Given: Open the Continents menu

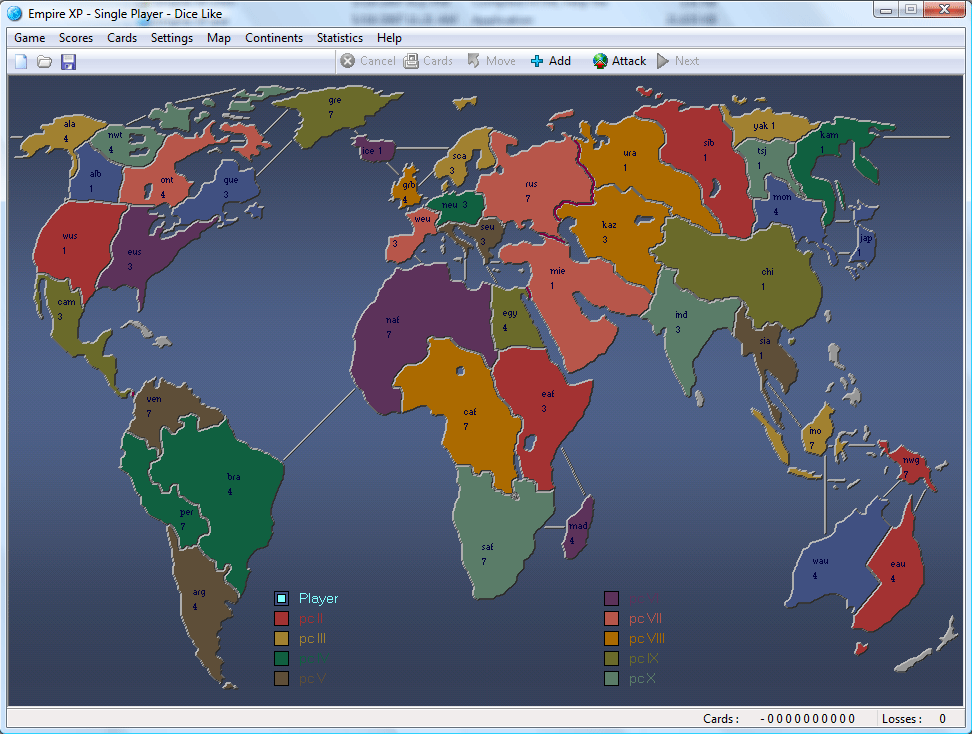Looking at the screenshot, I should click(273, 38).
